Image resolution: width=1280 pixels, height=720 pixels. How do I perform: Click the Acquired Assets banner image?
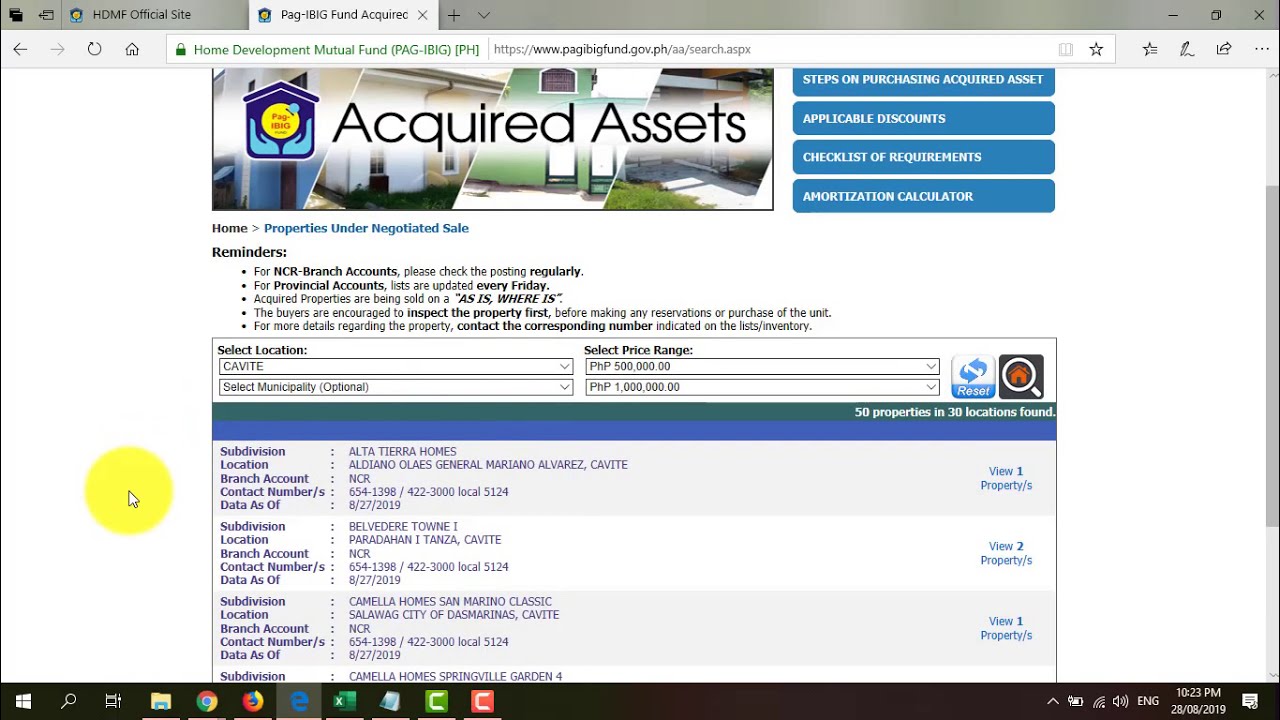tap(492, 139)
